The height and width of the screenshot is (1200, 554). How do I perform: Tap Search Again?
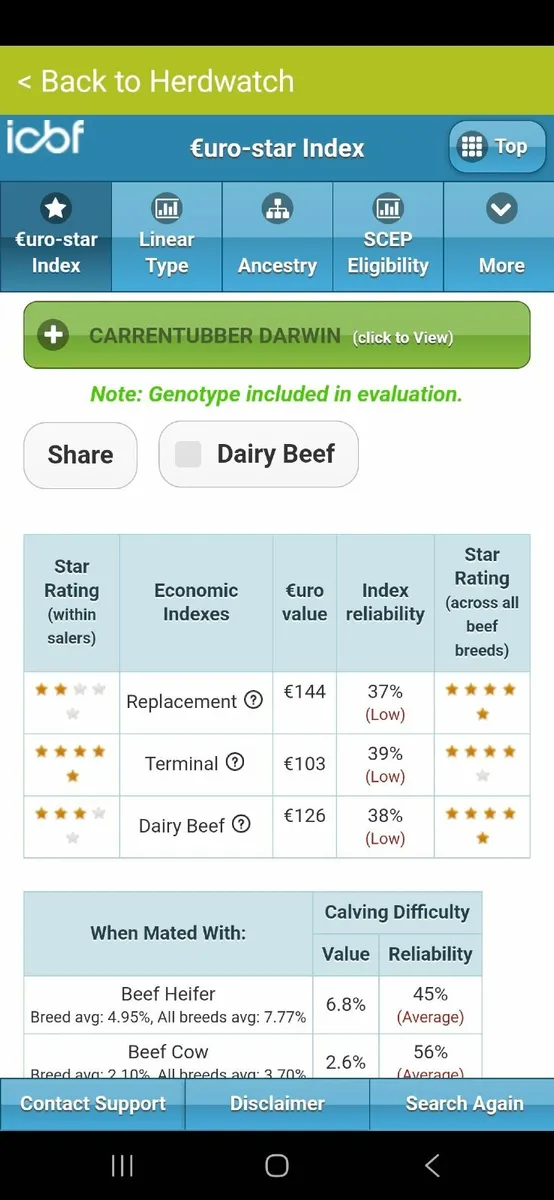click(x=464, y=1104)
